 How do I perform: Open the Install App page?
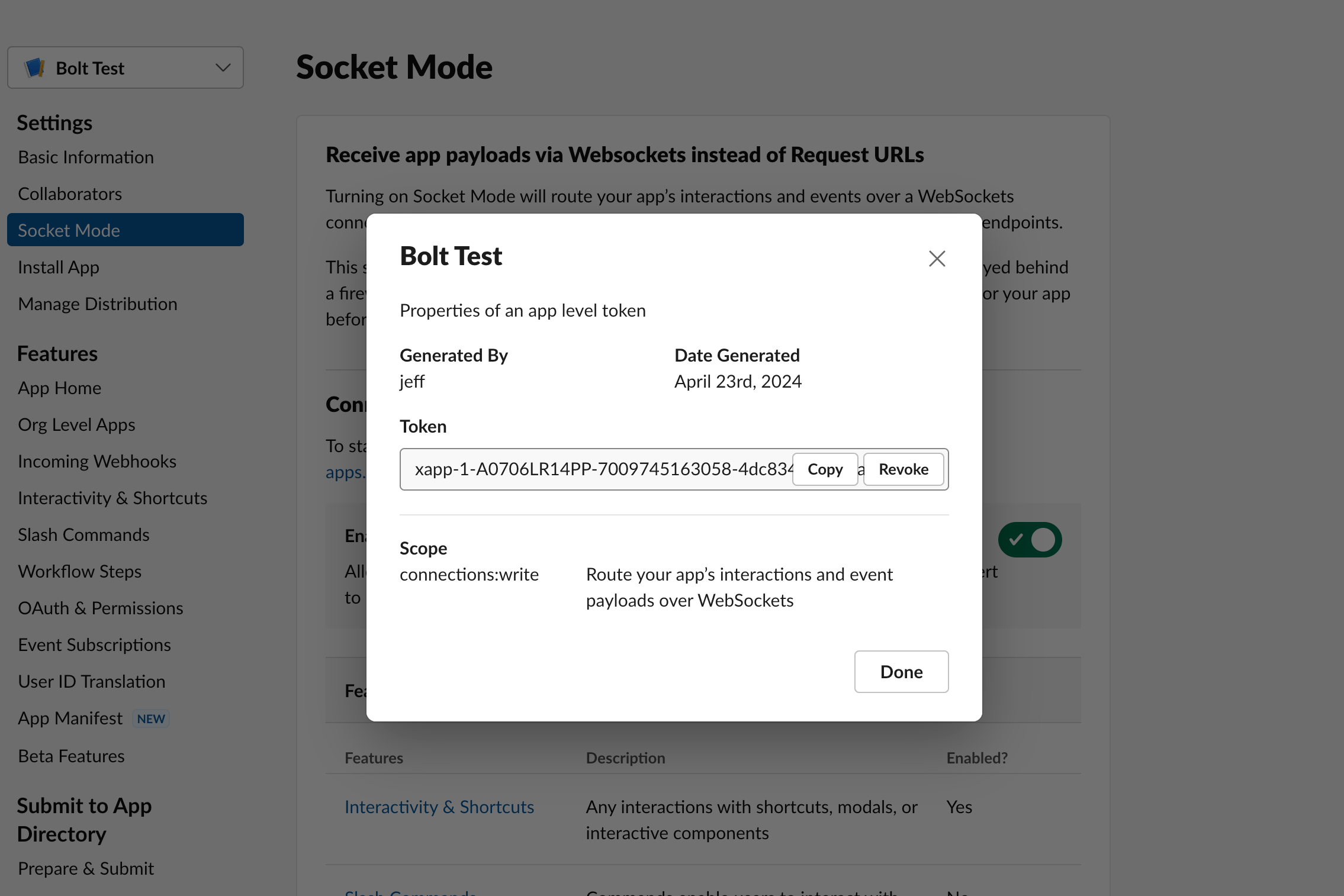(x=58, y=267)
